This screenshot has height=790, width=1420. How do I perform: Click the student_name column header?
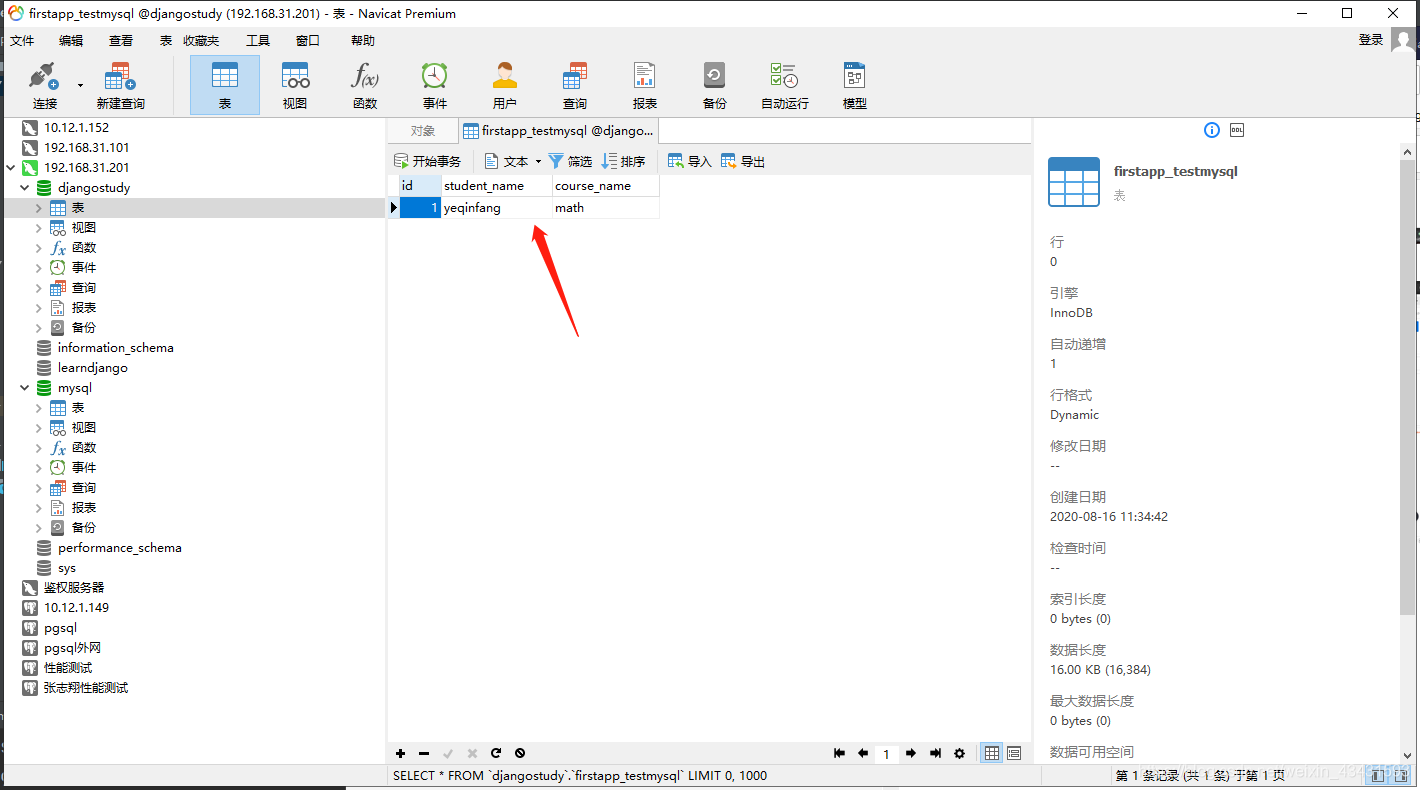pos(497,186)
